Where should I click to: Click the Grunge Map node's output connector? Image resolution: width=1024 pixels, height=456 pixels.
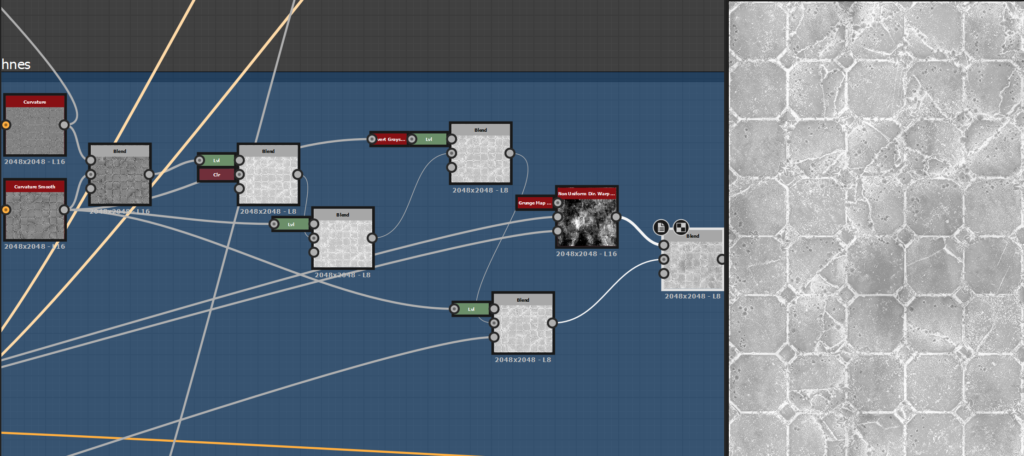point(557,203)
